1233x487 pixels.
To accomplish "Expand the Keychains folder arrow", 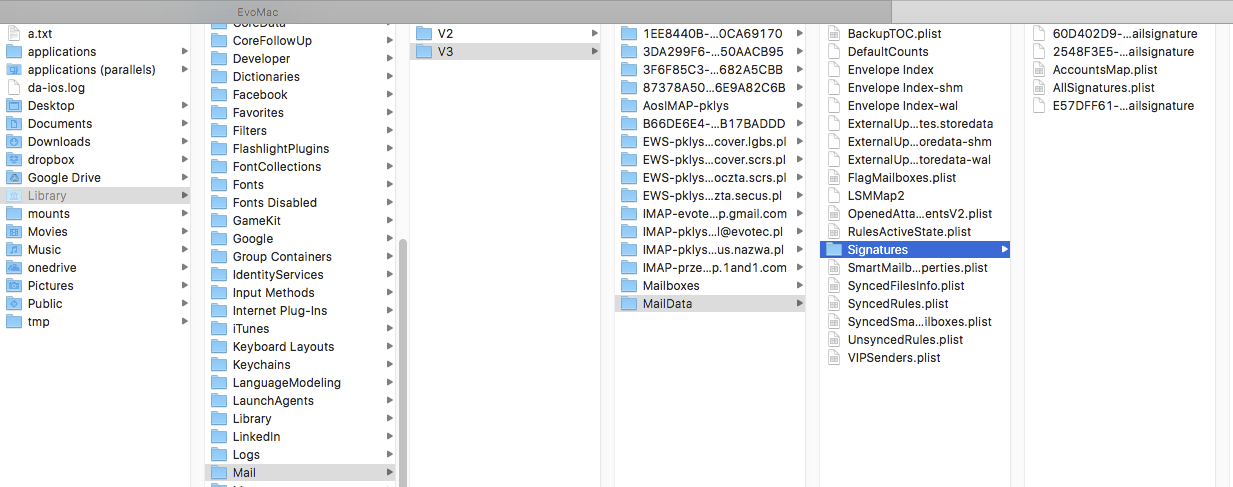I will click(389, 365).
